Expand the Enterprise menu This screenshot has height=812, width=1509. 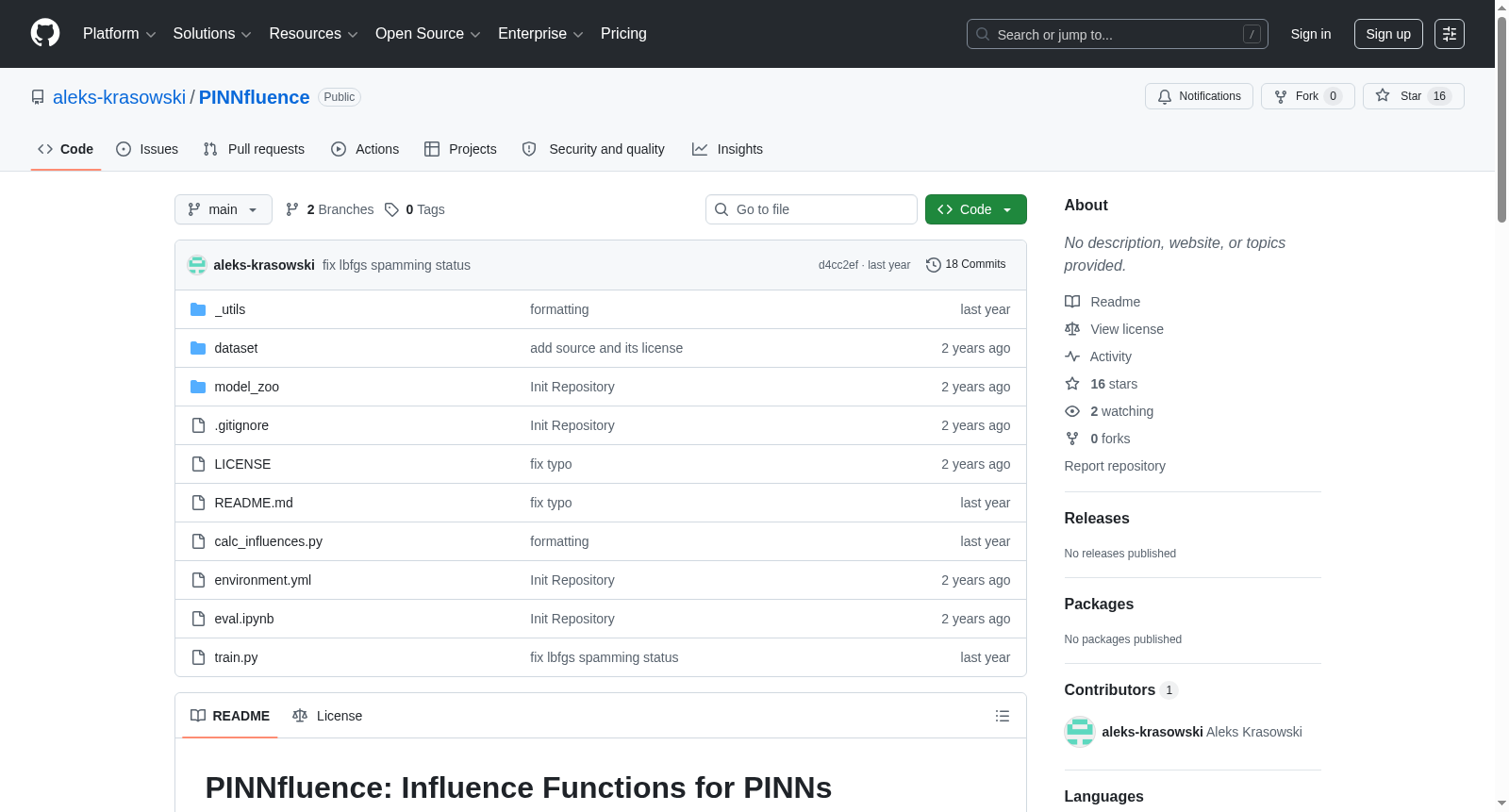point(540,34)
